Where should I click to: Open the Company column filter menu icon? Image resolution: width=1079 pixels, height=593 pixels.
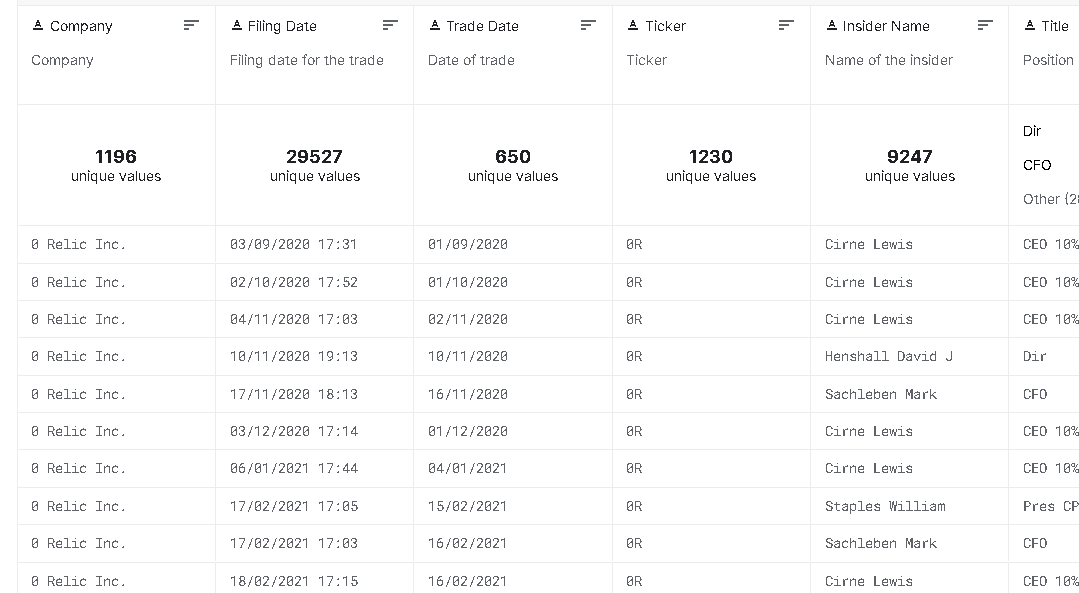coord(190,25)
